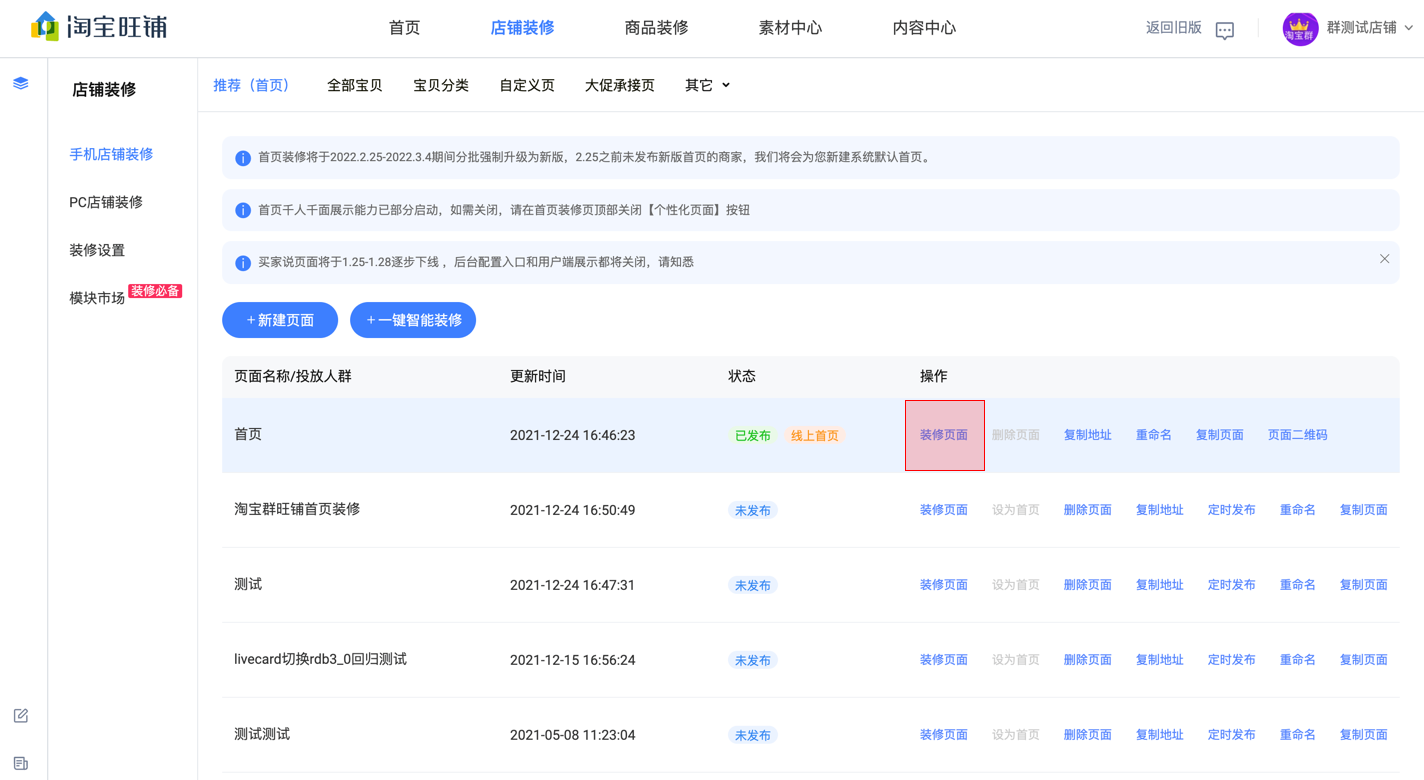This screenshot has width=1424, height=780.
Task: Click 装修页面 for 淘宝群旺铺首页装修 row
Action: pyautogui.click(x=944, y=510)
